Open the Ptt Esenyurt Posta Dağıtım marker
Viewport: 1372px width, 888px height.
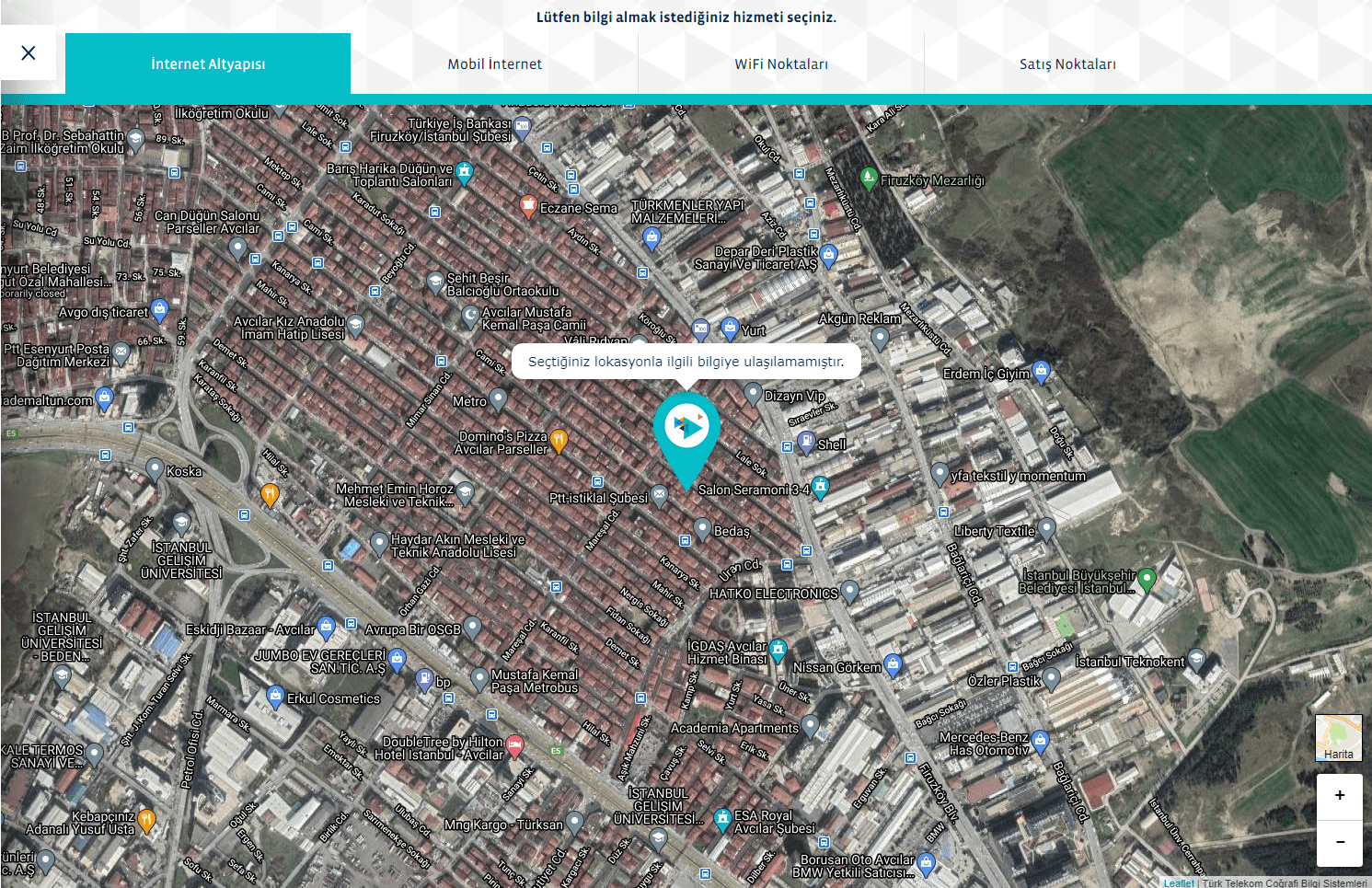pyautogui.click(x=121, y=353)
